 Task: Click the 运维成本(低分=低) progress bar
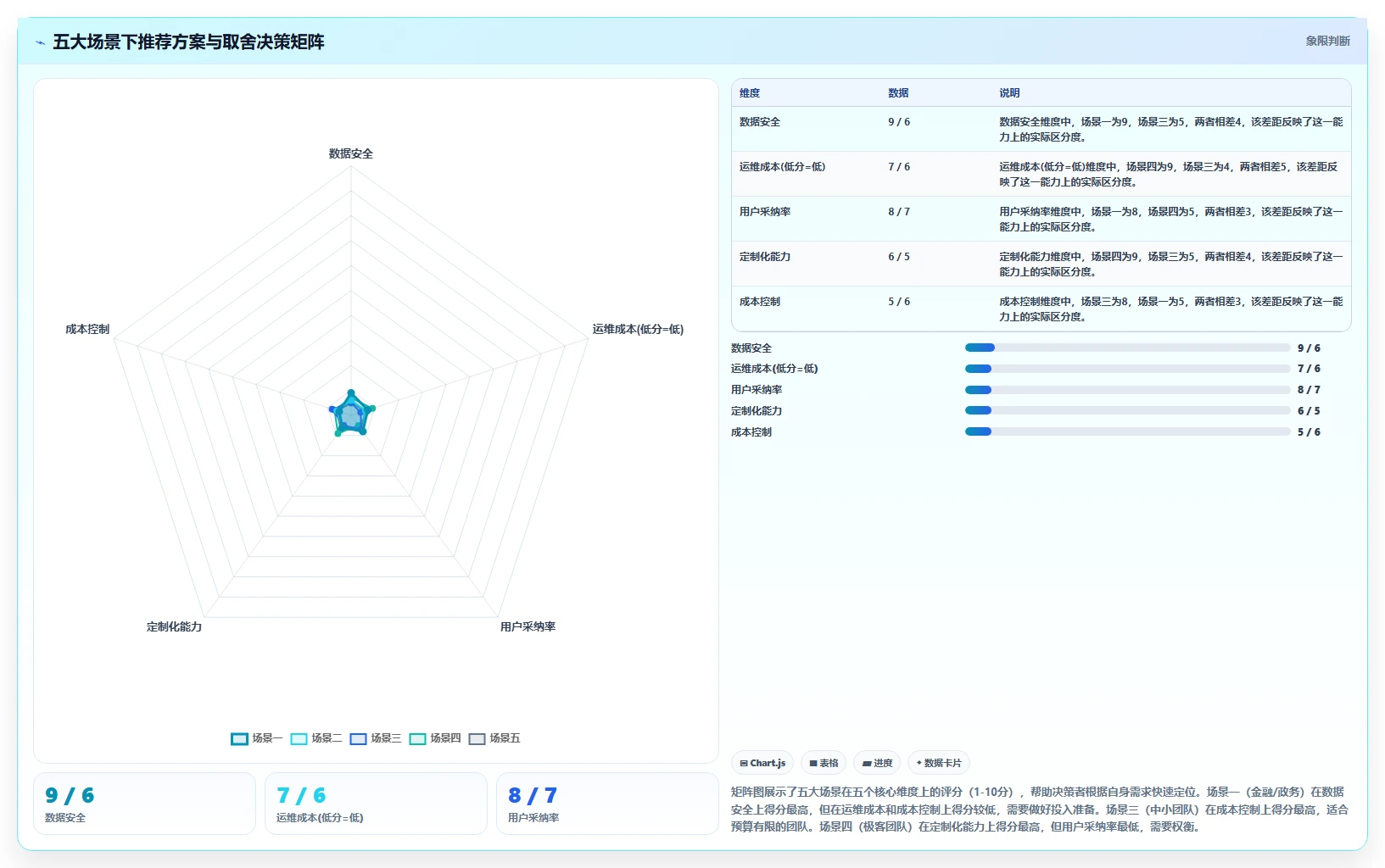(1127, 369)
